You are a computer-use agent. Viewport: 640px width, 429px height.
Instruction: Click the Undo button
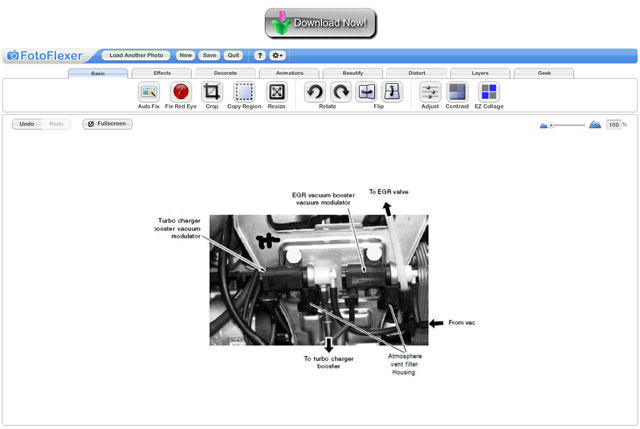[x=27, y=124]
